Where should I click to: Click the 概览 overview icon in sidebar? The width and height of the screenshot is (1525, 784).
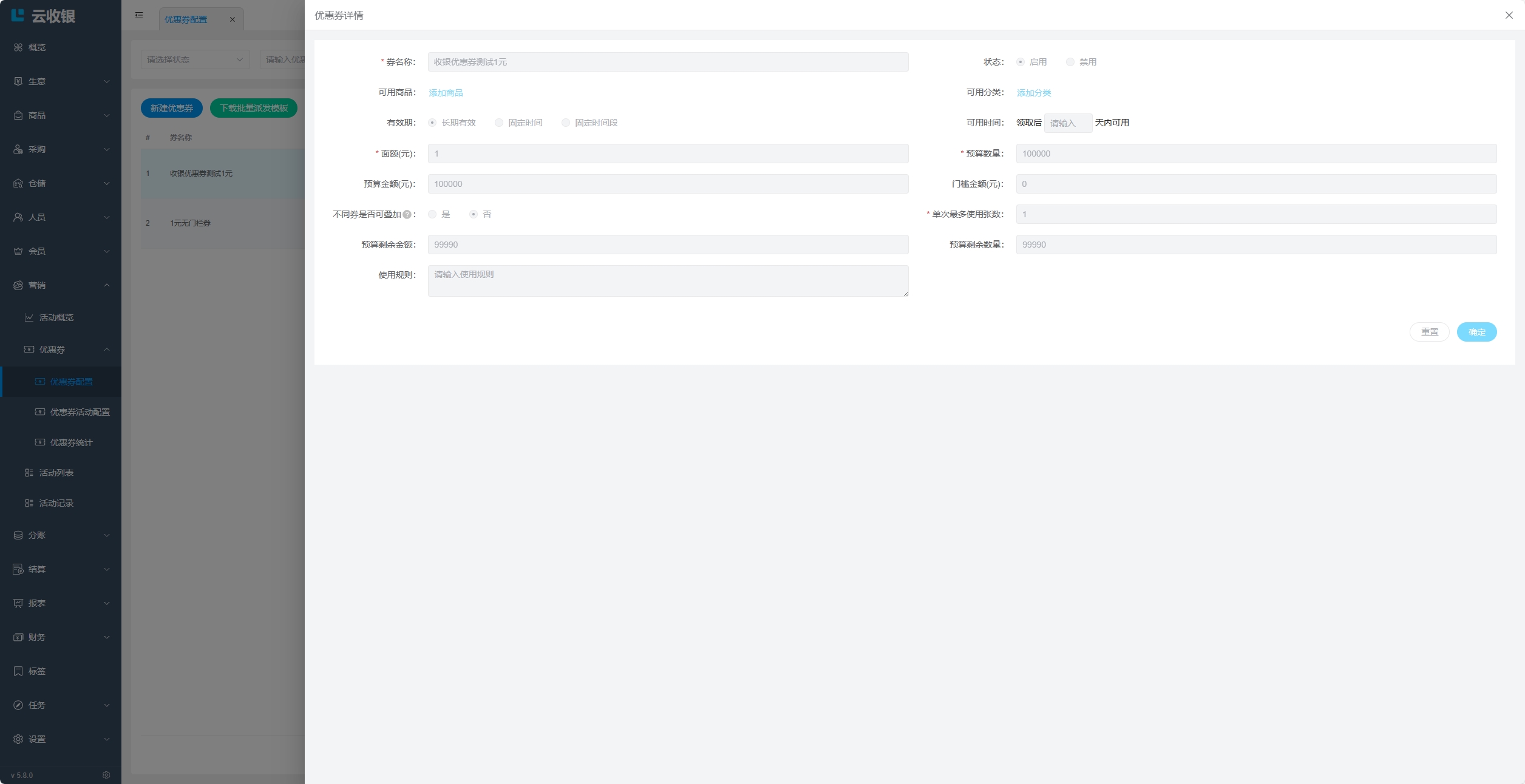point(18,47)
